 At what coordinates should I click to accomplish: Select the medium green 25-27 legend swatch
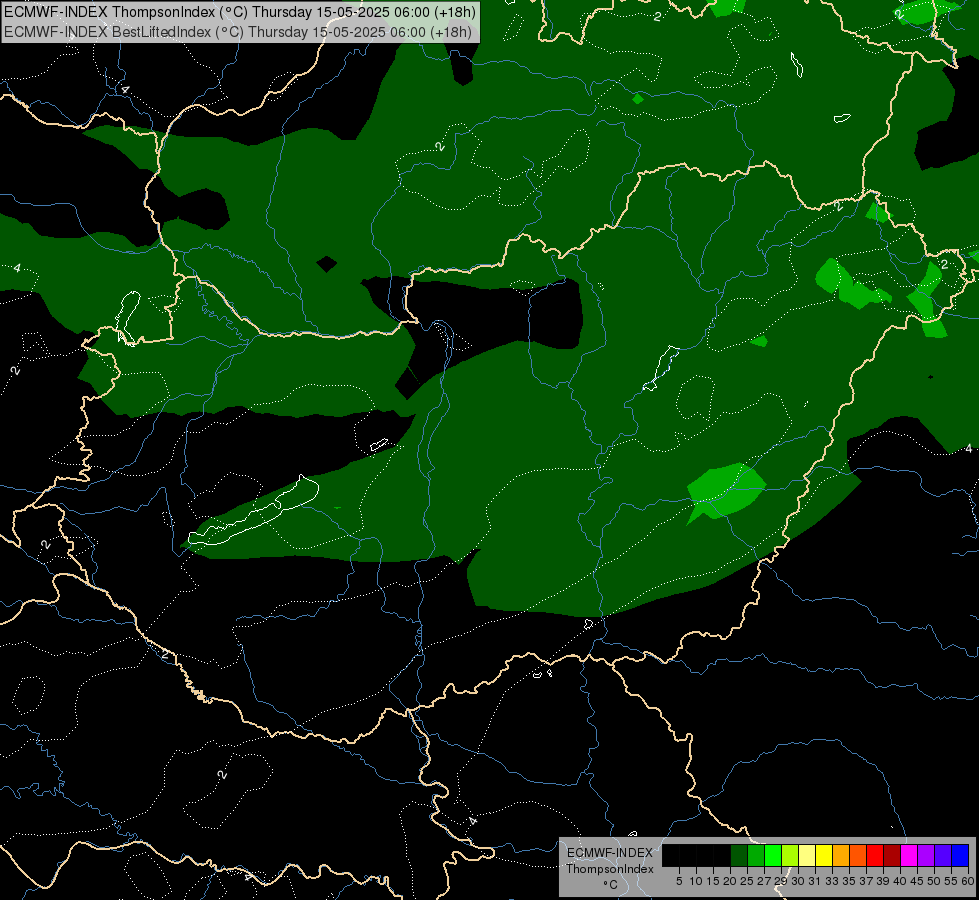[756, 855]
